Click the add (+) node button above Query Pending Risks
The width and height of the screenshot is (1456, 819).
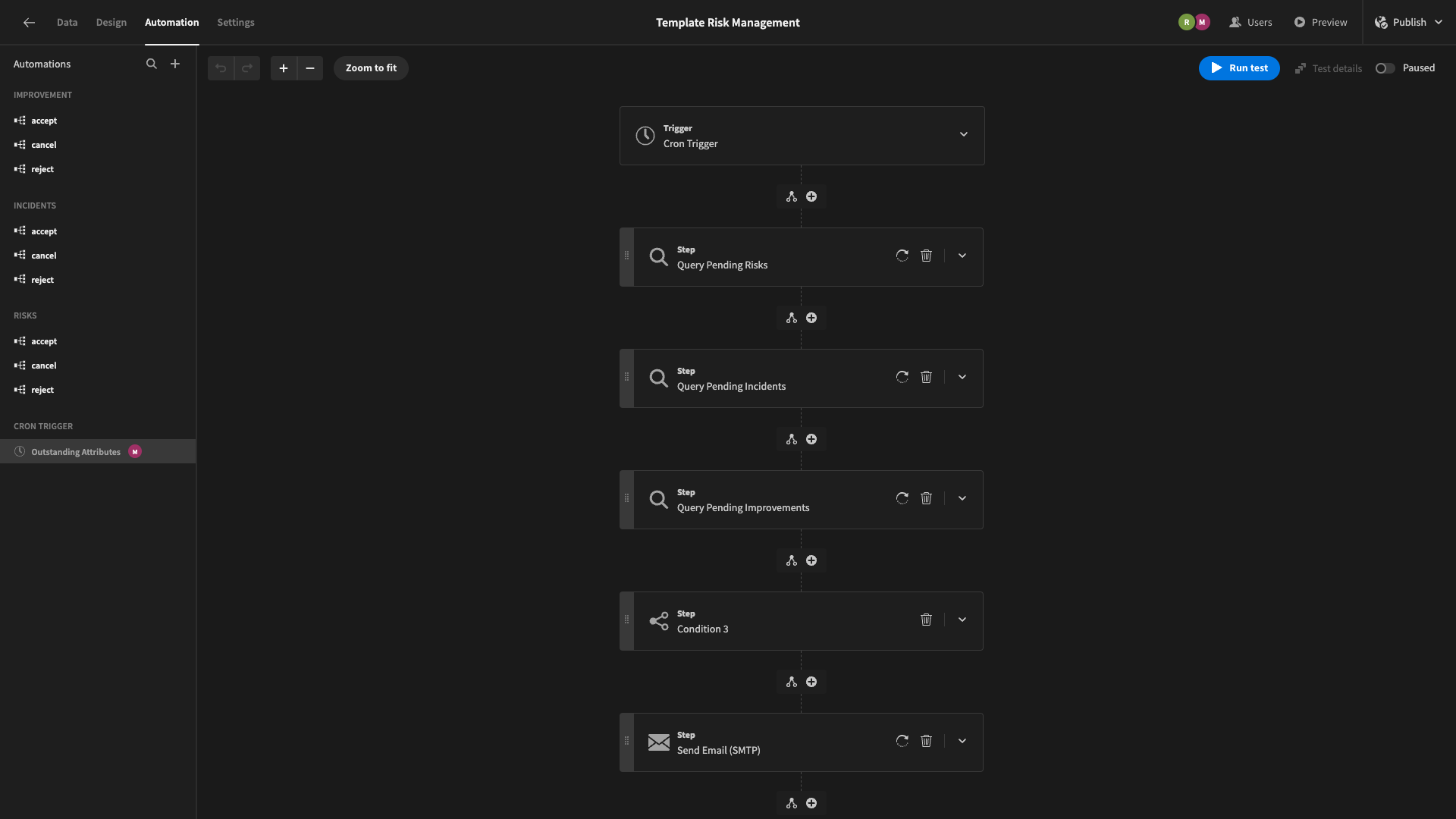811,197
